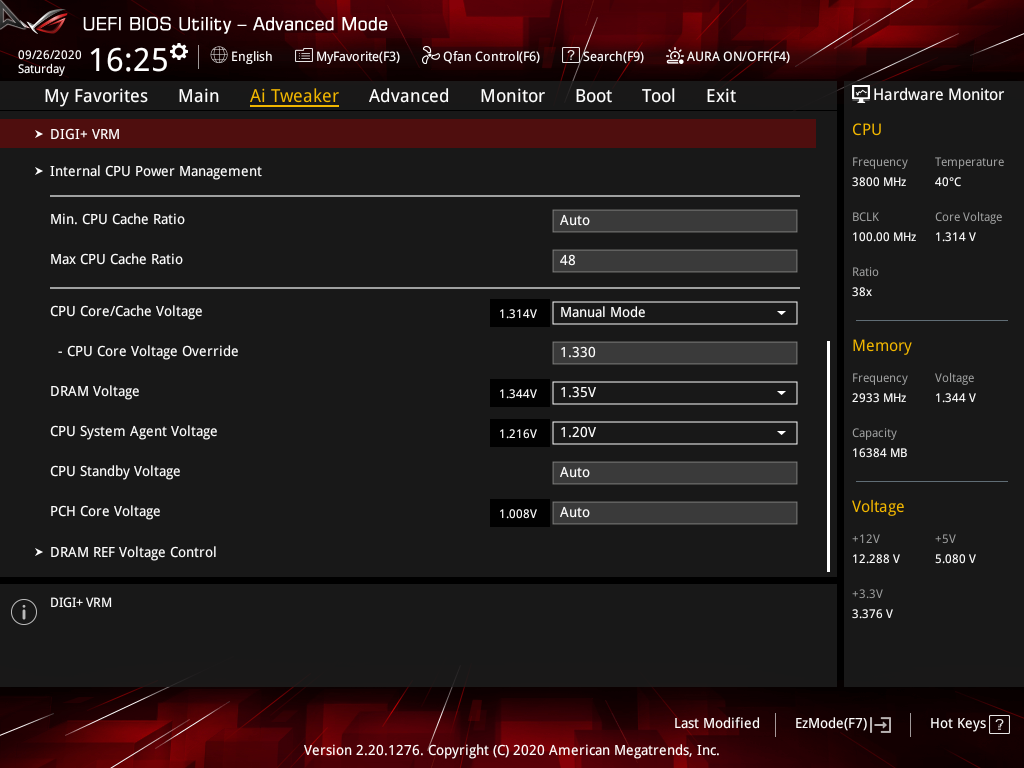
Task: Click the +5V value 5.080 V
Action: [955, 558]
